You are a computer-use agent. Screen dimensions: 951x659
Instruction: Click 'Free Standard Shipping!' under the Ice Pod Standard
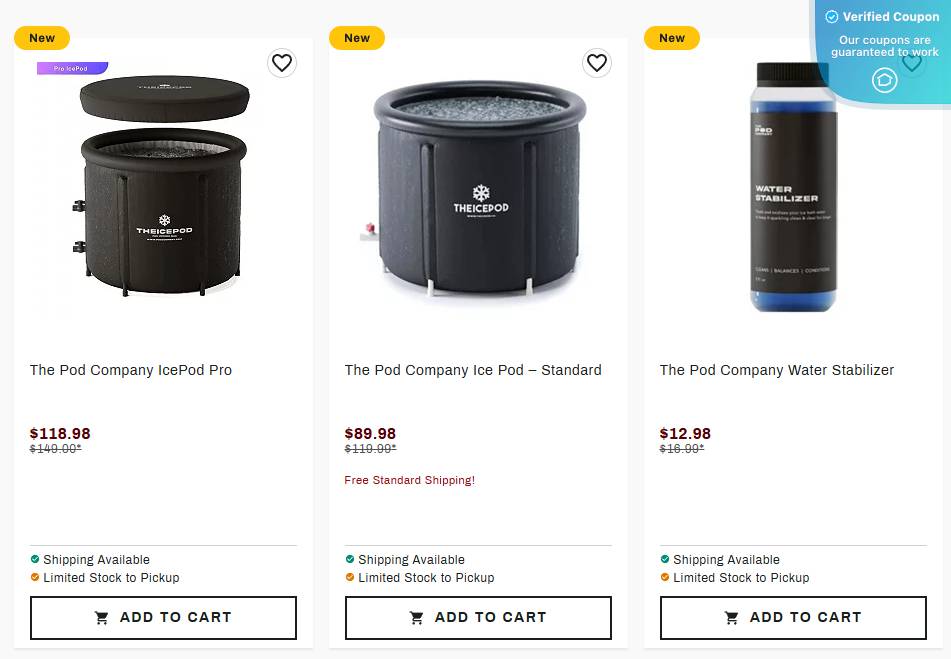point(409,480)
